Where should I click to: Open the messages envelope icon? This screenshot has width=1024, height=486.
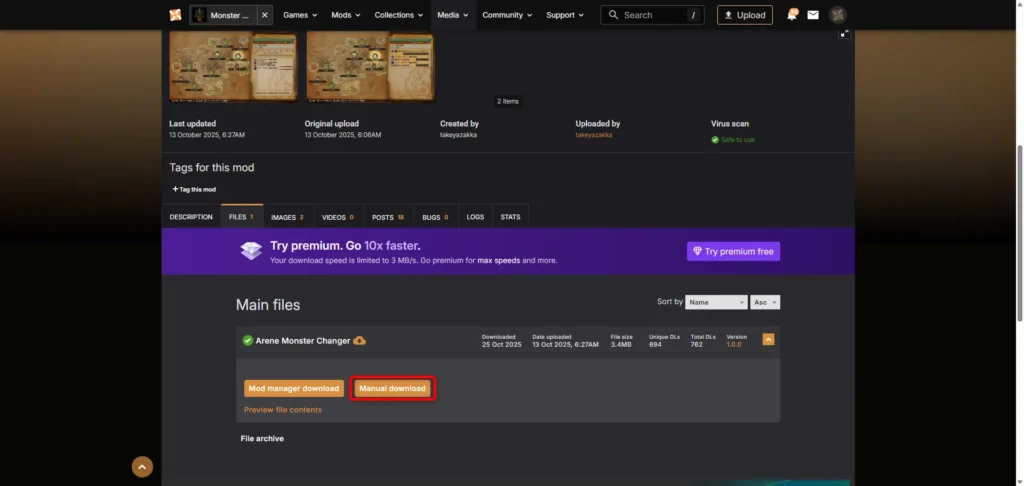(813, 15)
